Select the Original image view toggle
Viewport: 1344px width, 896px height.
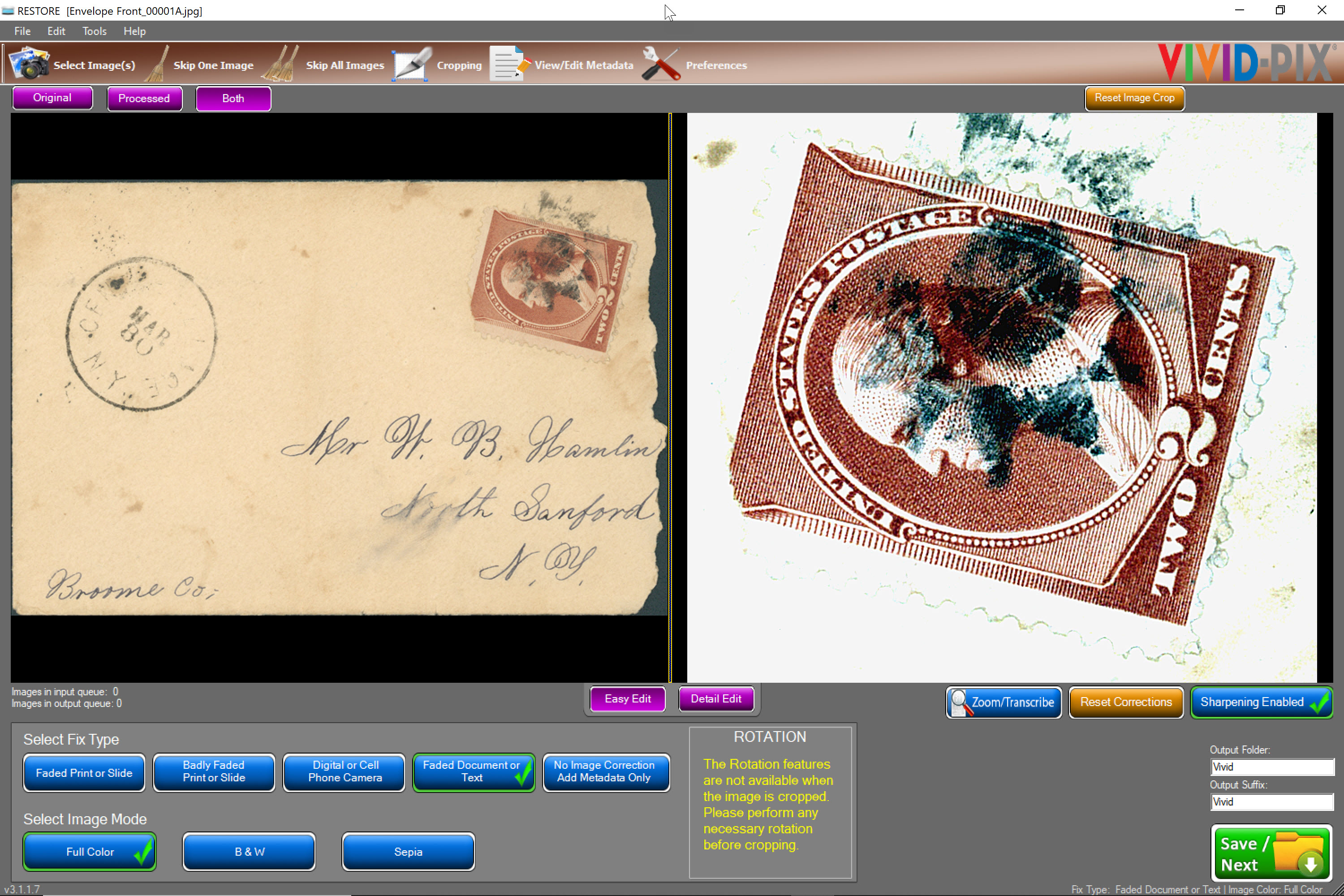coord(52,98)
